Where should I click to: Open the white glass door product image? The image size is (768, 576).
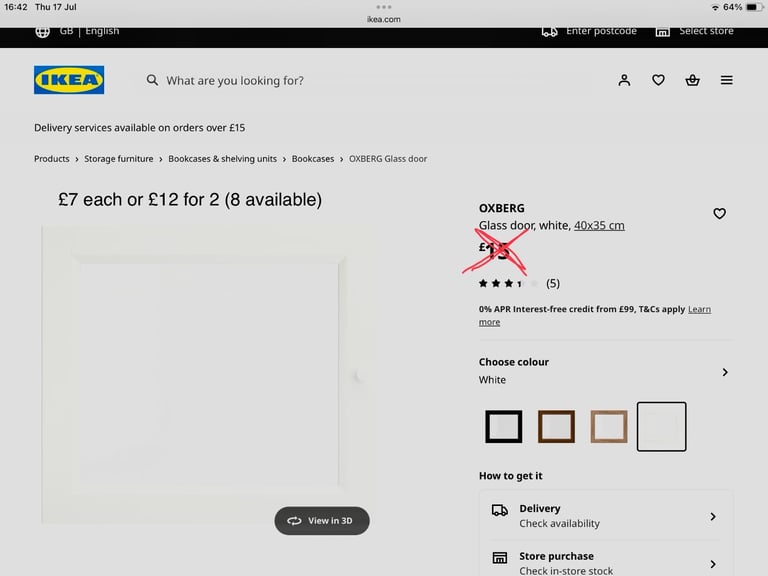tap(206, 375)
